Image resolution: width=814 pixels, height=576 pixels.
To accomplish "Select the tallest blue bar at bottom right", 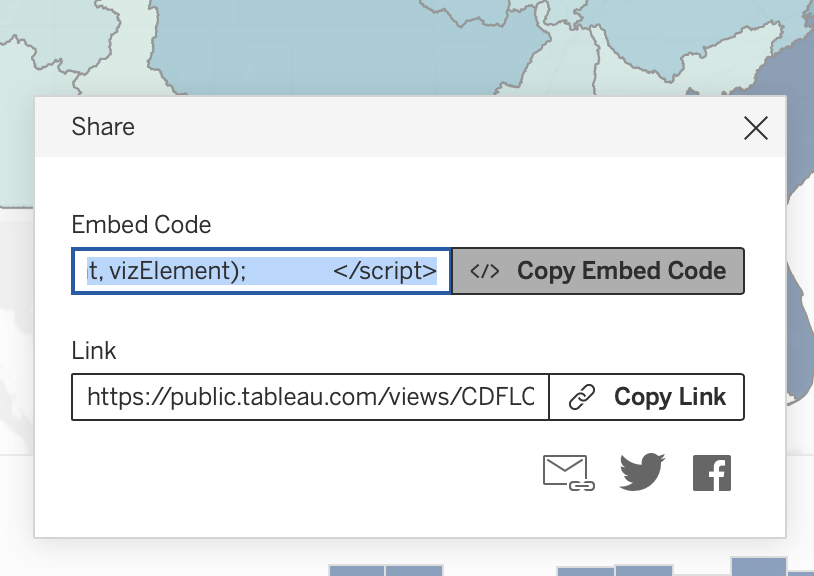I will tap(758, 567).
